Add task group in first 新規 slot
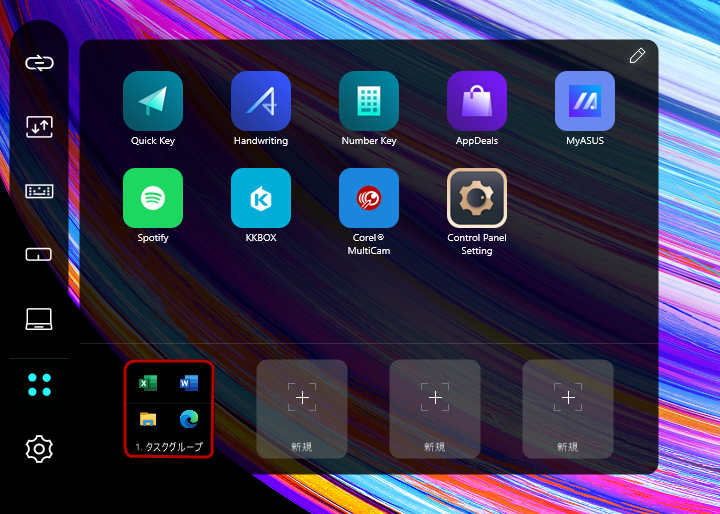This screenshot has height=514, width=720. click(302, 409)
